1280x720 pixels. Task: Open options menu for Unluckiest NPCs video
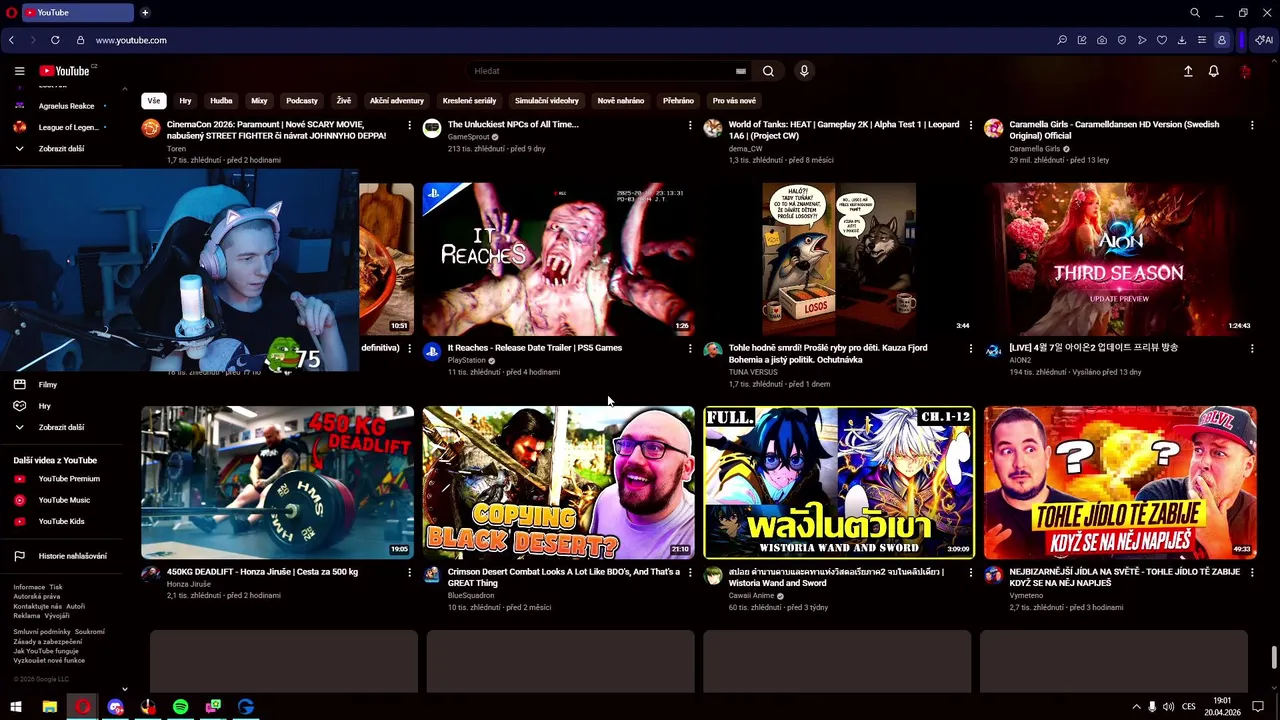coord(690,125)
